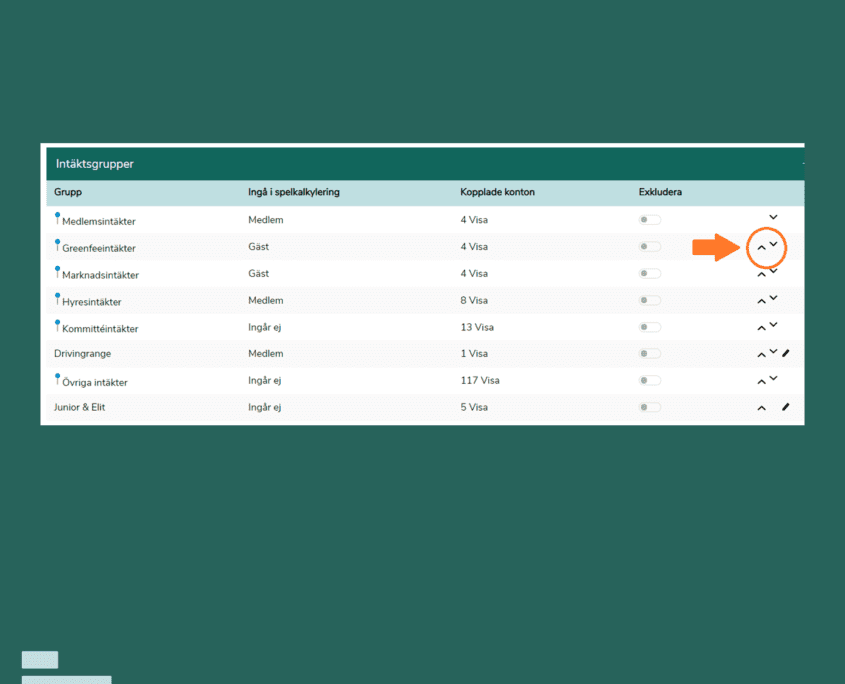The image size is (845, 684).
Task: Show the 13 Visa accounts for Kommittéintäkter
Action: point(477,327)
